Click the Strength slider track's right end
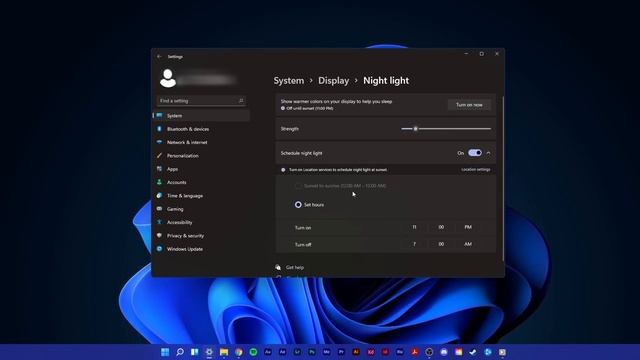640x360 pixels. click(x=489, y=129)
